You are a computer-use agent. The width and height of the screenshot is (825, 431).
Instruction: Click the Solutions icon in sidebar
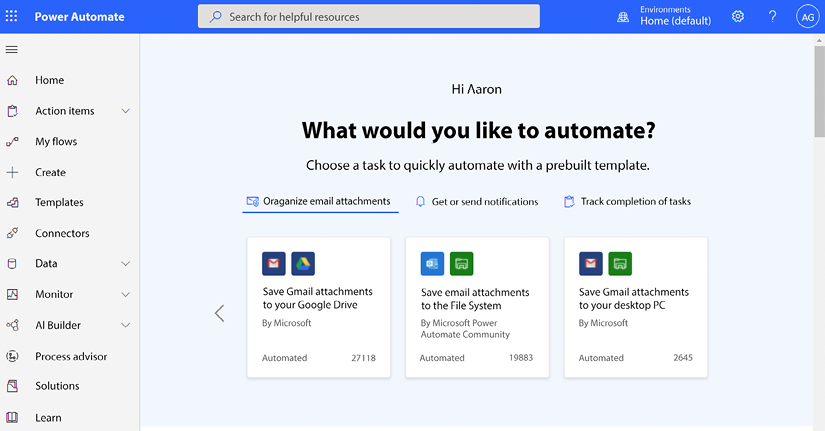pyautogui.click(x=12, y=386)
